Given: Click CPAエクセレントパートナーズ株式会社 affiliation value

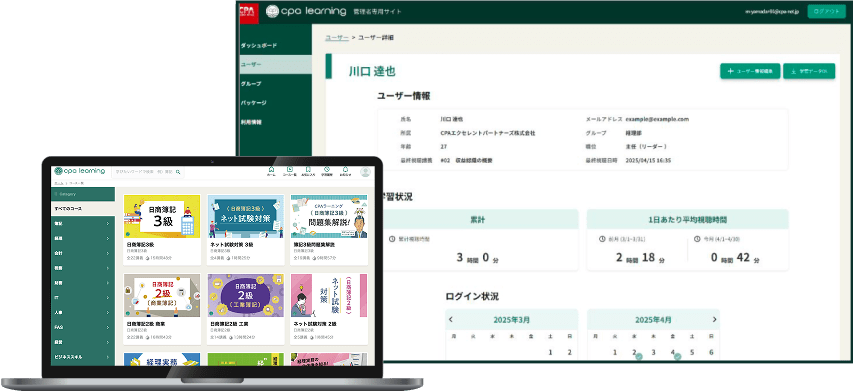Looking at the screenshot, I should [487, 133].
